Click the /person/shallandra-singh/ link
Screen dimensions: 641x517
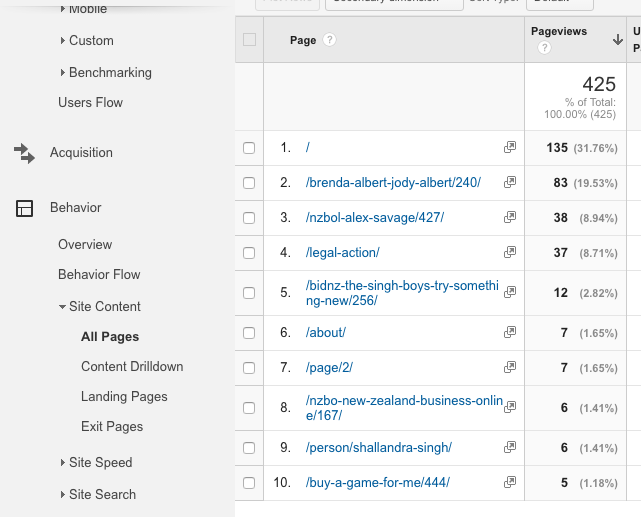(x=379, y=447)
